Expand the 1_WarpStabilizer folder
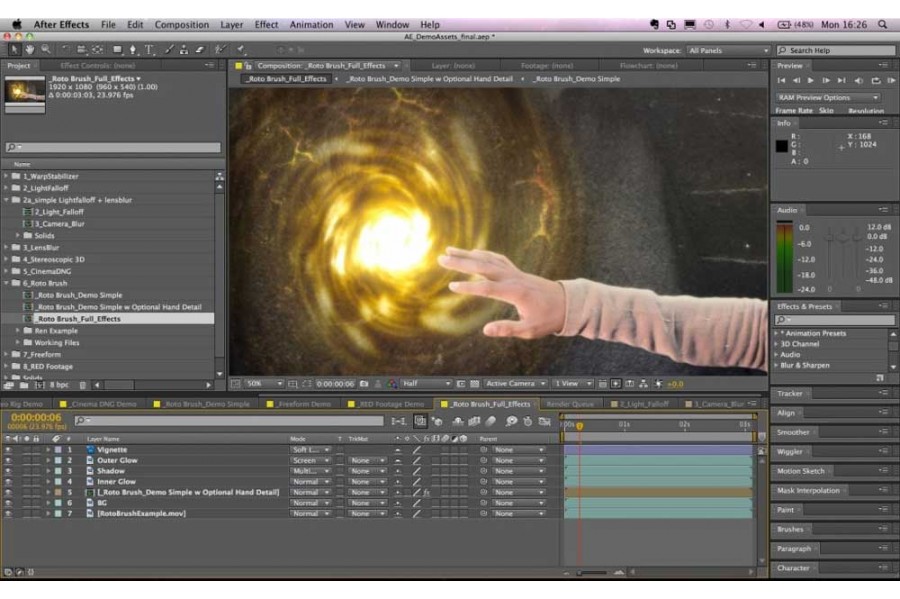Image resolution: width=900 pixels, height=599 pixels. [x=6, y=176]
